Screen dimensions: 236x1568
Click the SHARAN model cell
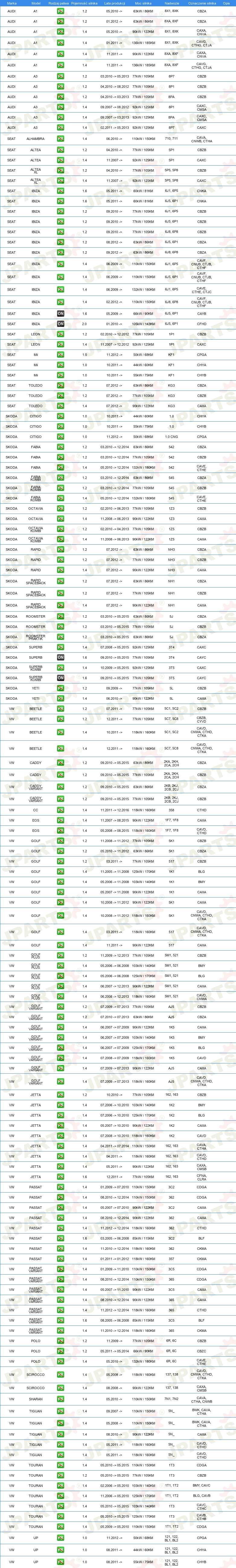point(35,1399)
